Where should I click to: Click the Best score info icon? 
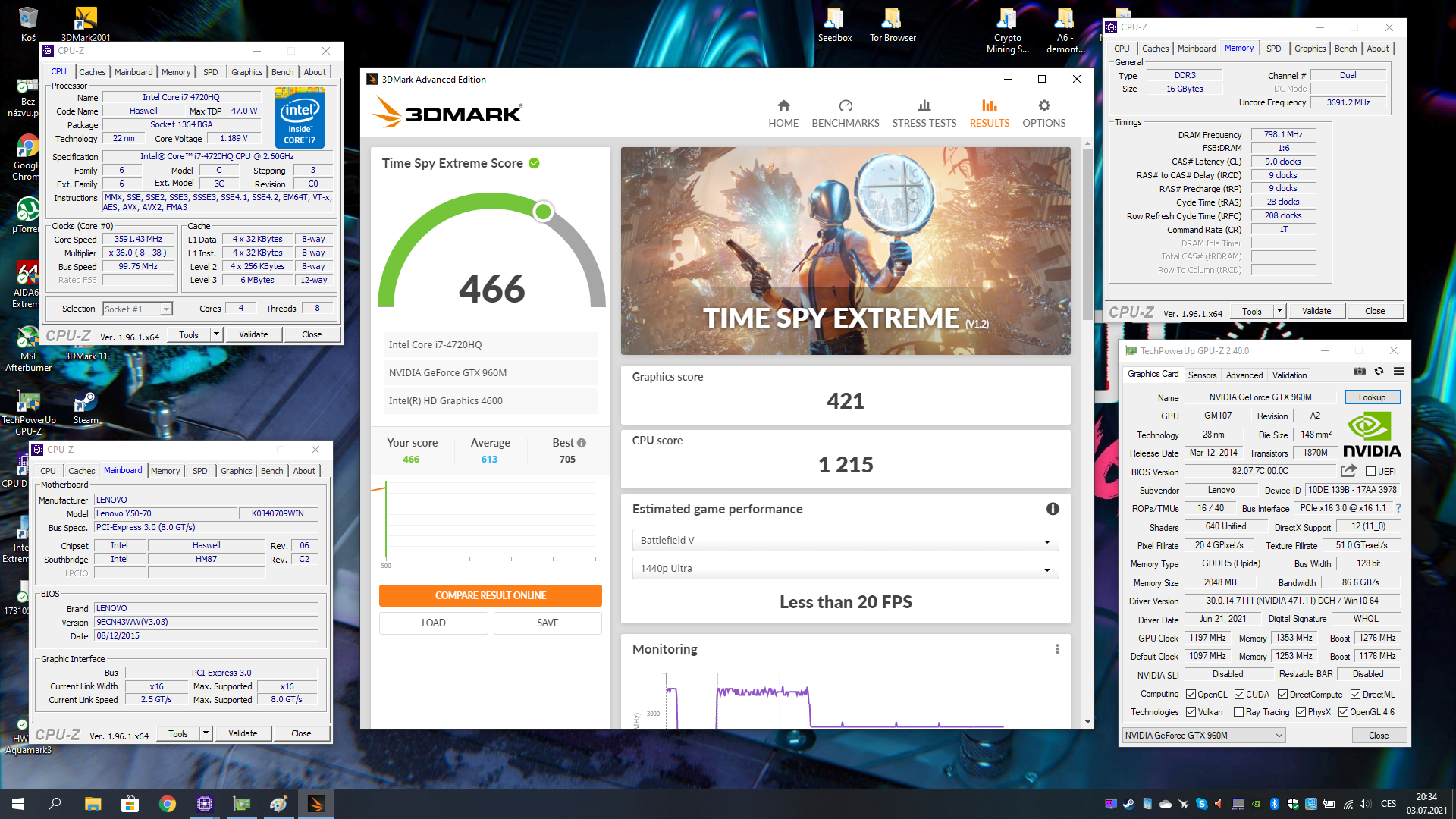pyautogui.click(x=582, y=443)
